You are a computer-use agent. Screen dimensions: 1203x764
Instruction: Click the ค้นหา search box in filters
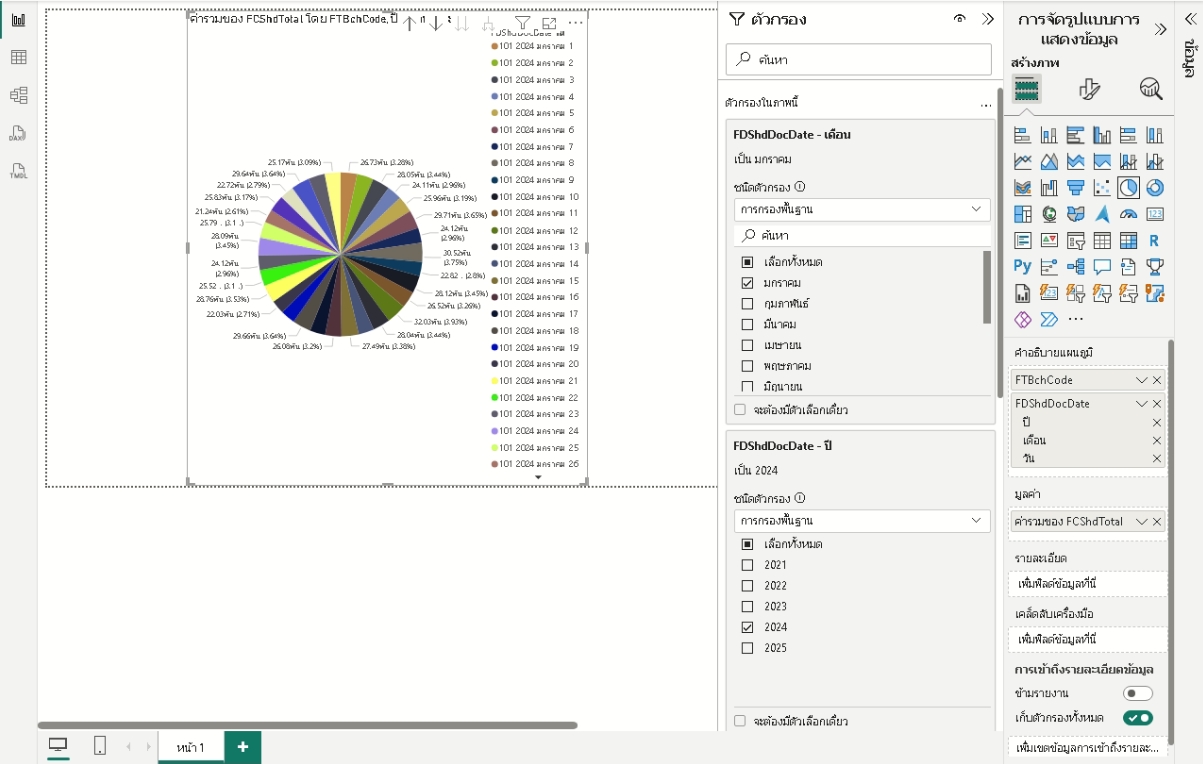[x=859, y=59]
